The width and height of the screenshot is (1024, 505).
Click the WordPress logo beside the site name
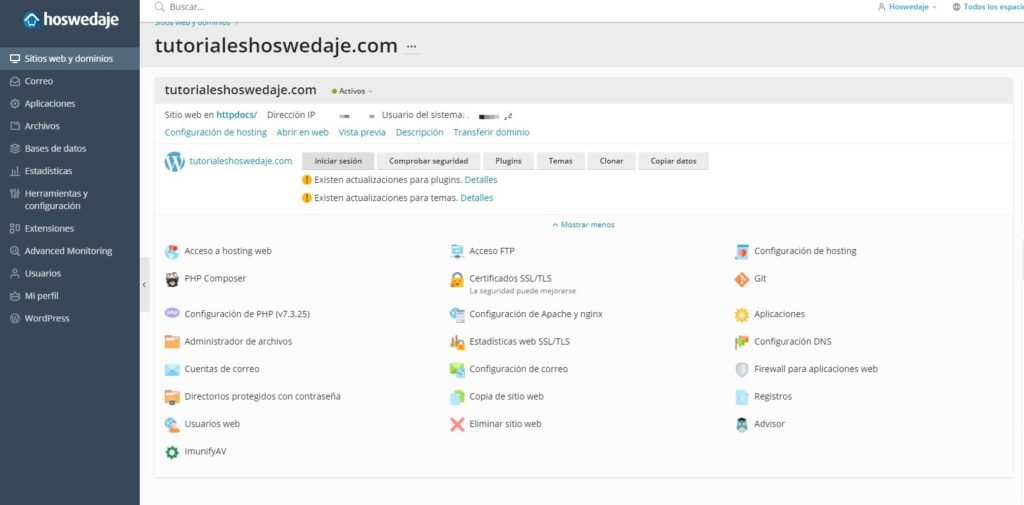point(174,161)
